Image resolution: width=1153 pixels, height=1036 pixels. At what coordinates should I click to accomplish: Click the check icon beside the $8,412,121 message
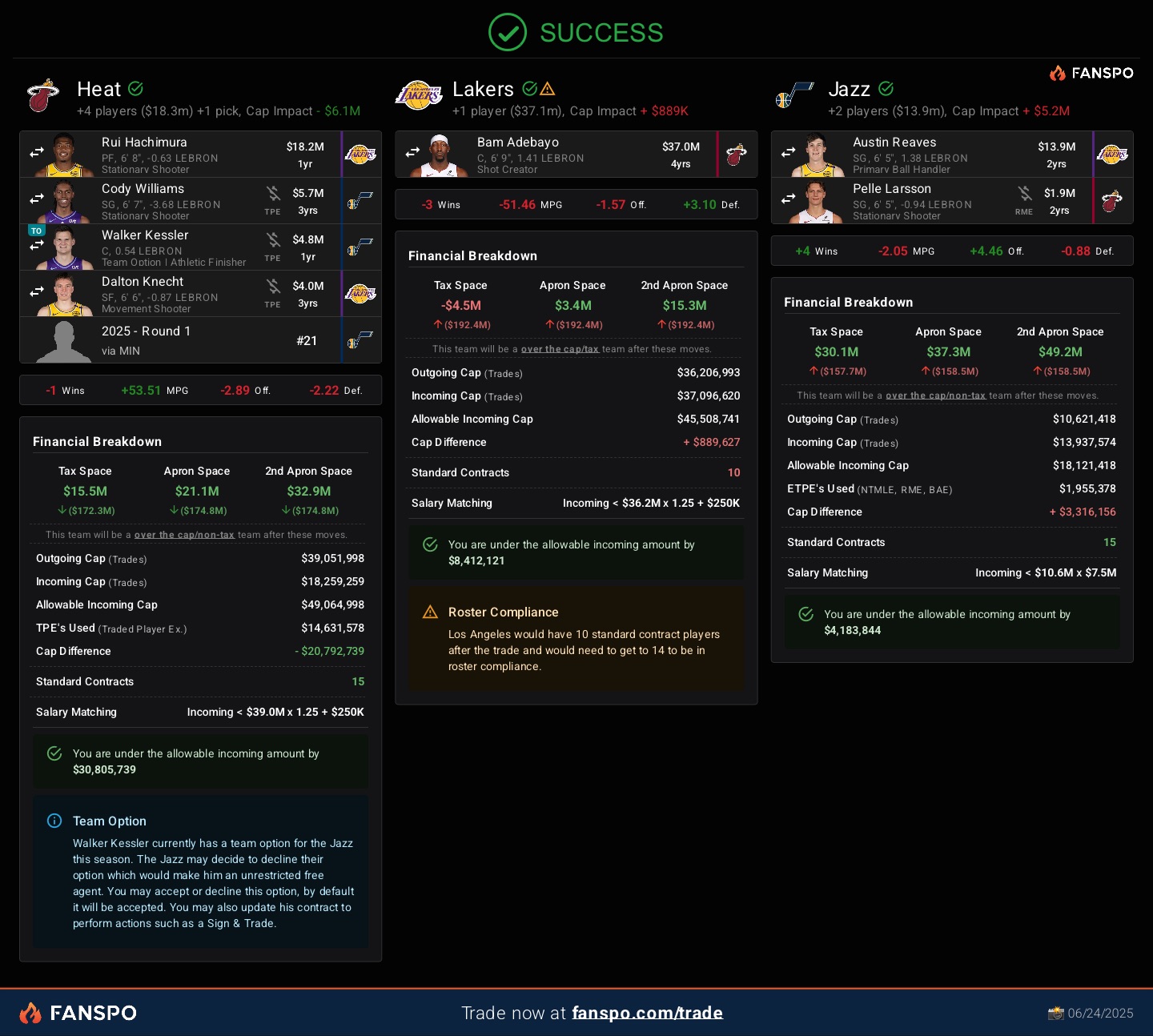[x=430, y=544]
